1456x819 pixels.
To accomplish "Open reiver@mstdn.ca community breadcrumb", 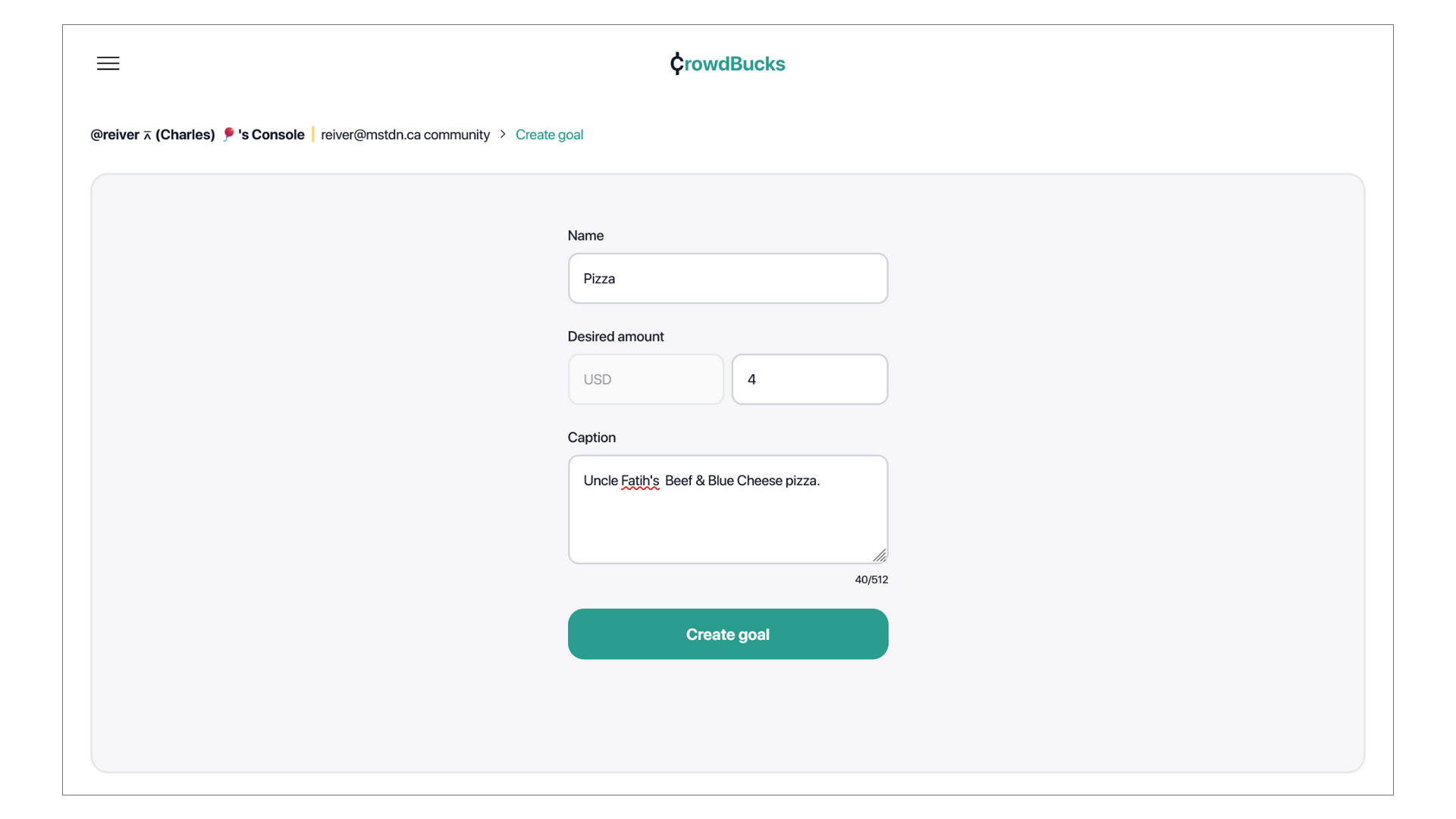I will point(405,134).
